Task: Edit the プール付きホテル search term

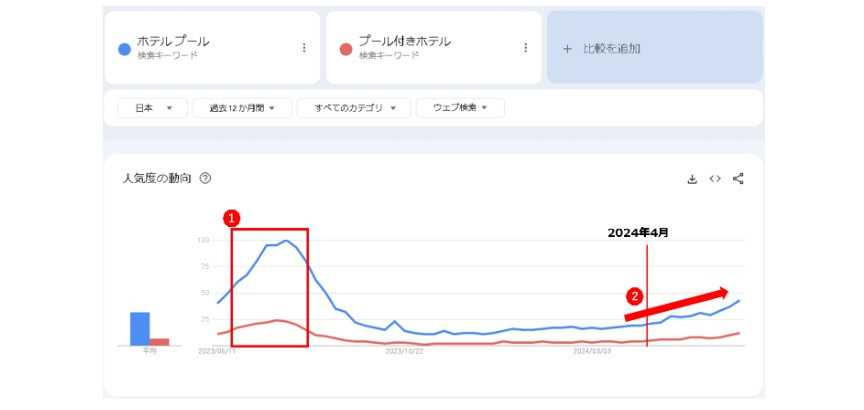Action: click(404, 42)
